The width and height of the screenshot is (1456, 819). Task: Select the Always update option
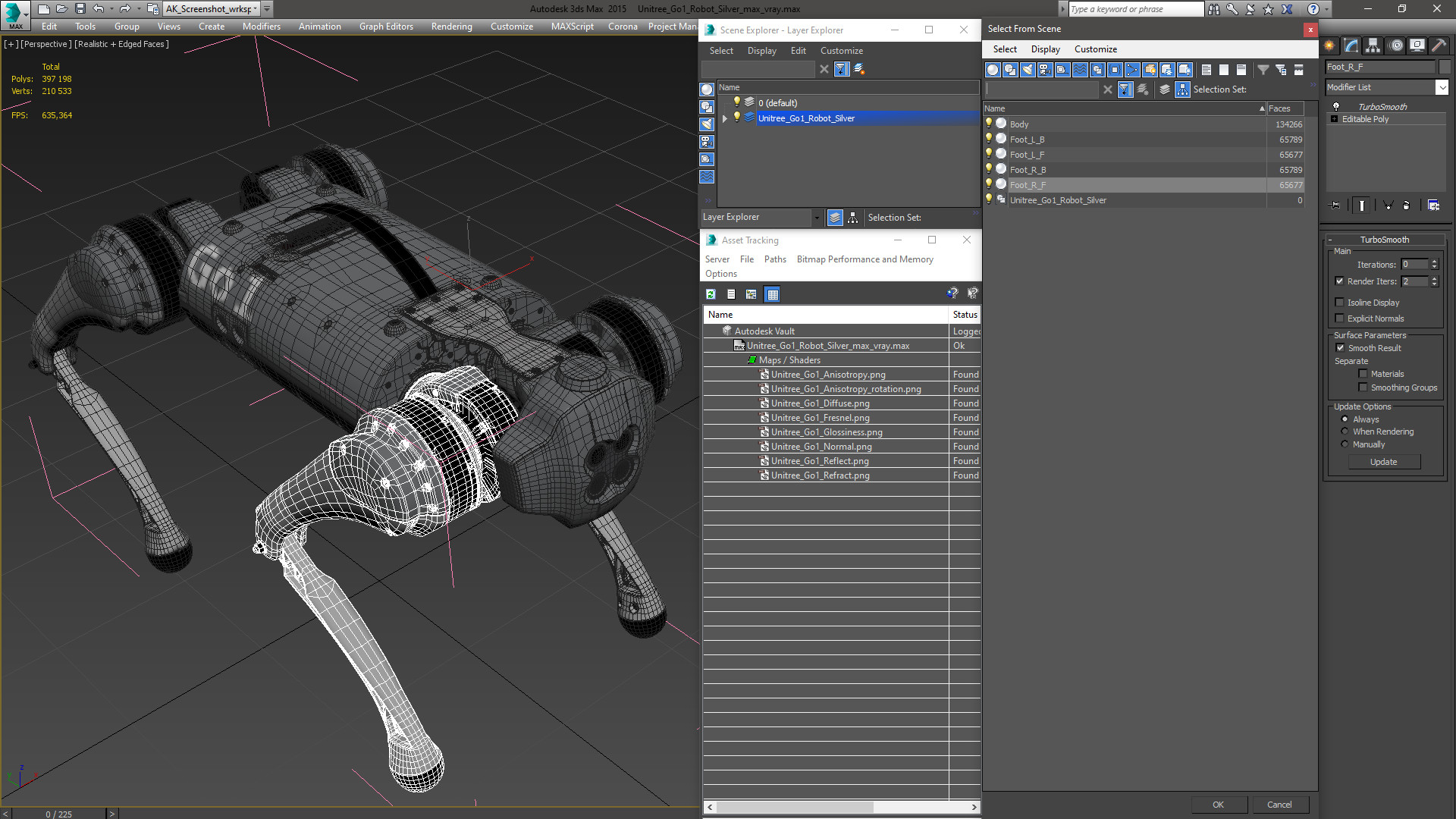(x=1345, y=419)
